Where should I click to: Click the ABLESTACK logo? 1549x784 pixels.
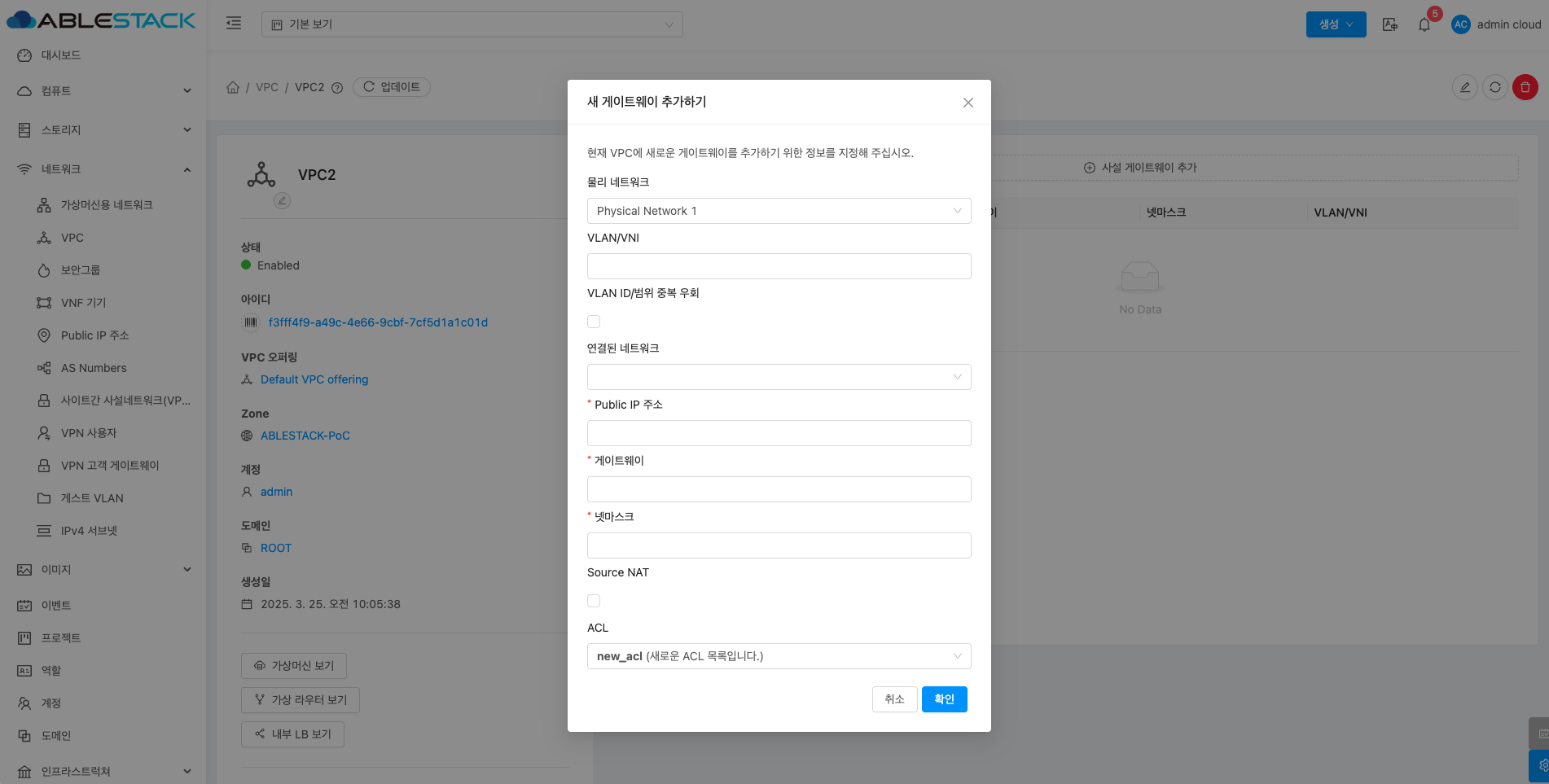pos(102,20)
